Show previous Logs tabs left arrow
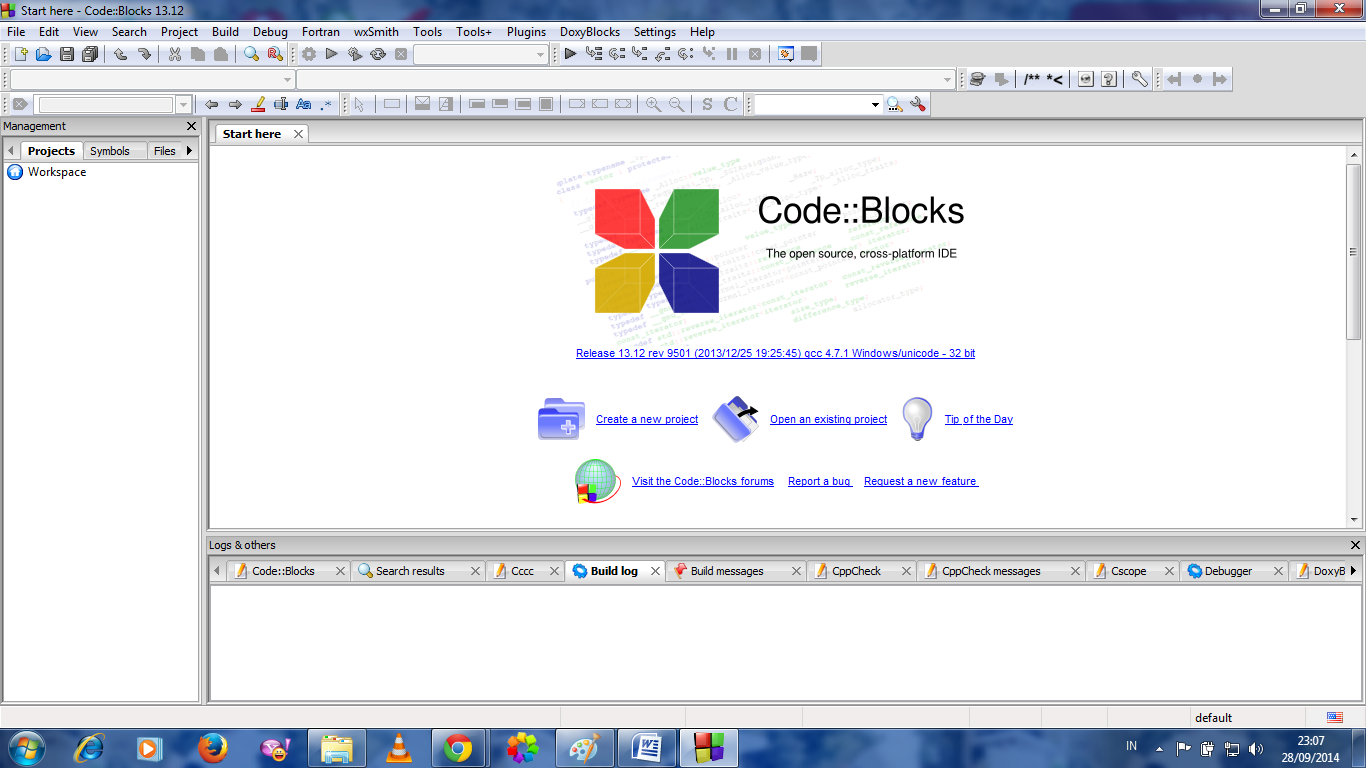 (x=217, y=571)
